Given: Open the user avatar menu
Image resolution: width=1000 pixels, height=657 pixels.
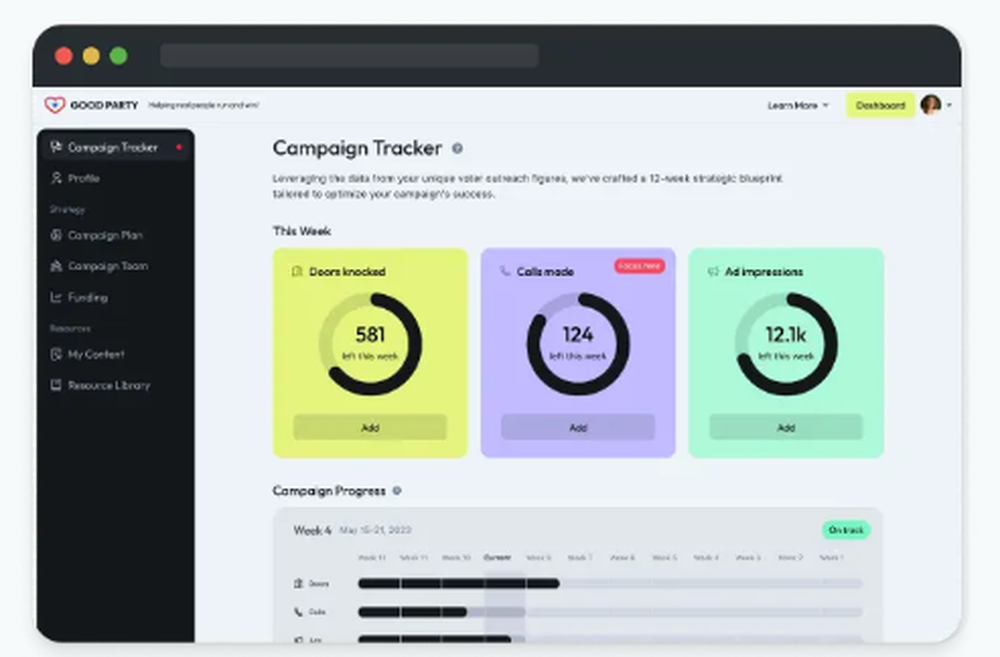Looking at the screenshot, I should coord(931,105).
